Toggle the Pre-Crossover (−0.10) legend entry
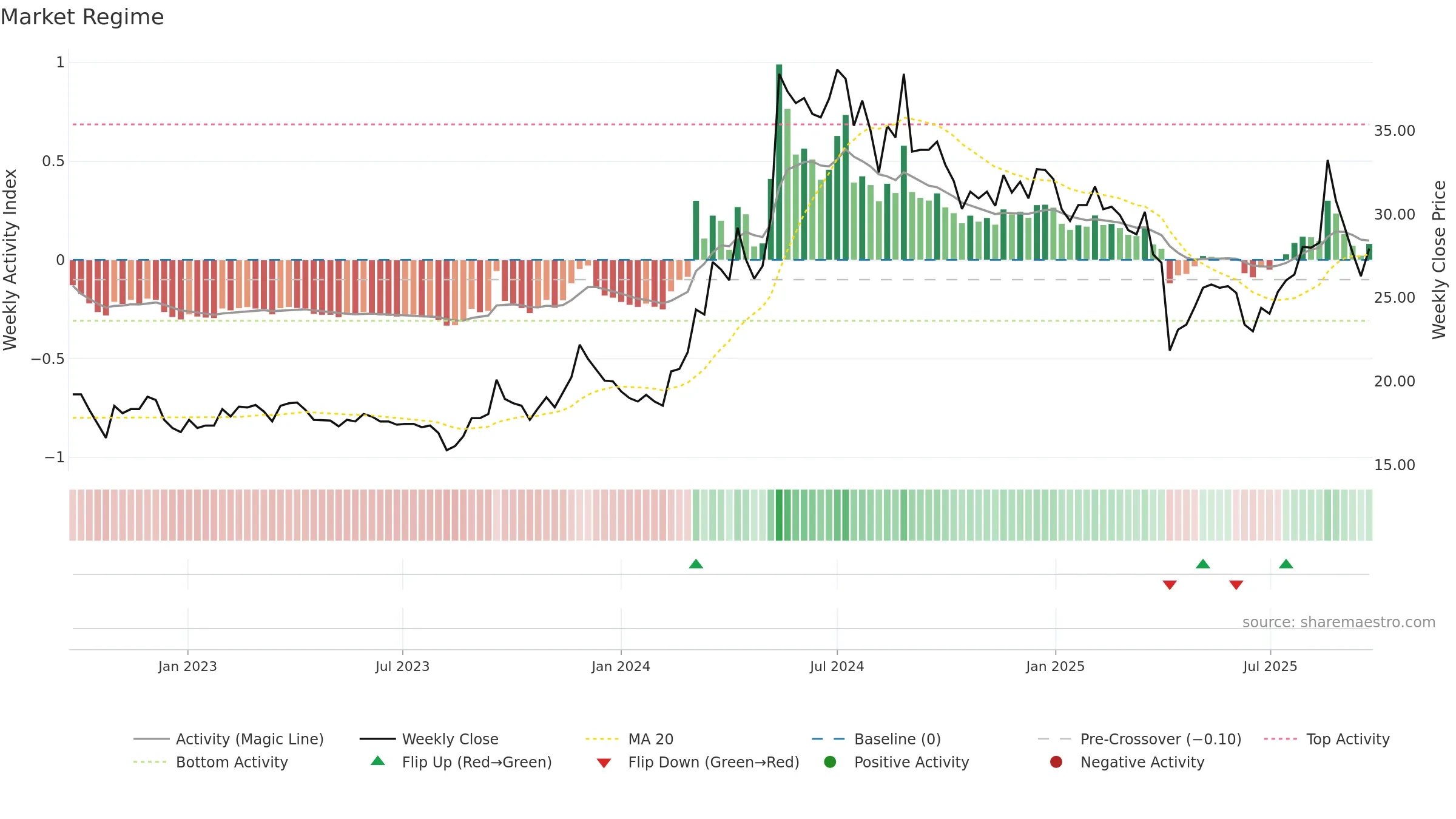Image resolution: width=1456 pixels, height=819 pixels. click(1139, 739)
